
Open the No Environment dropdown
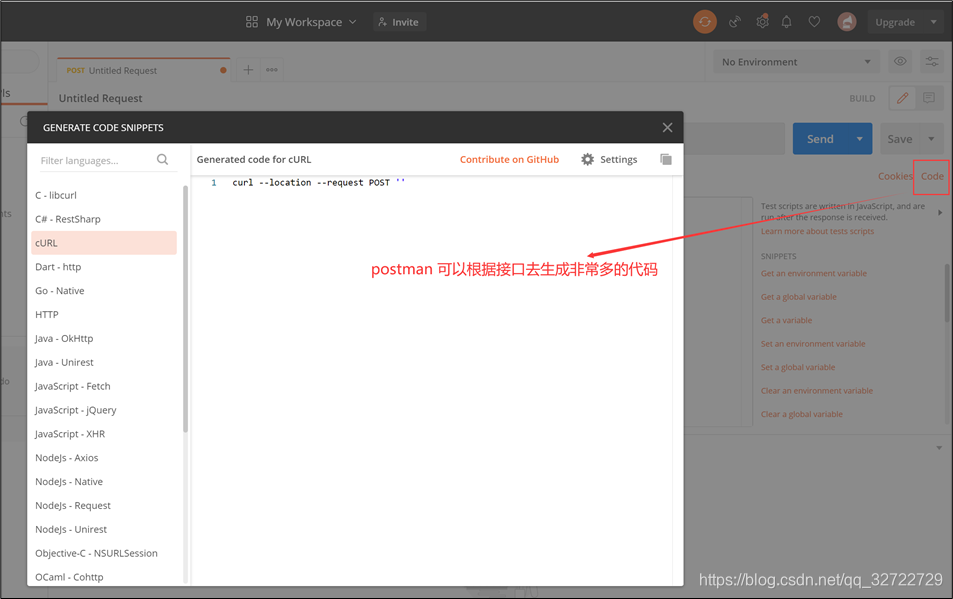tap(796, 61)
